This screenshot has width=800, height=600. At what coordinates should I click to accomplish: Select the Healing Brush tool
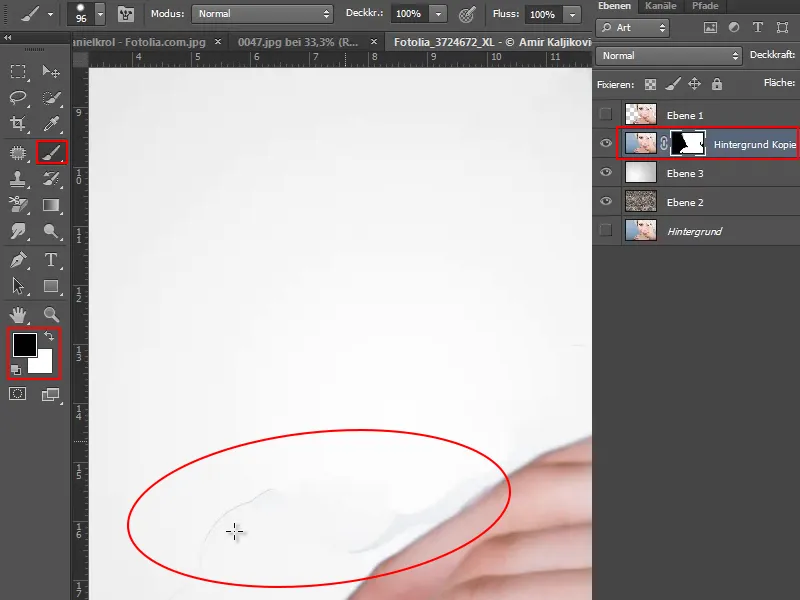coord(18,153)
